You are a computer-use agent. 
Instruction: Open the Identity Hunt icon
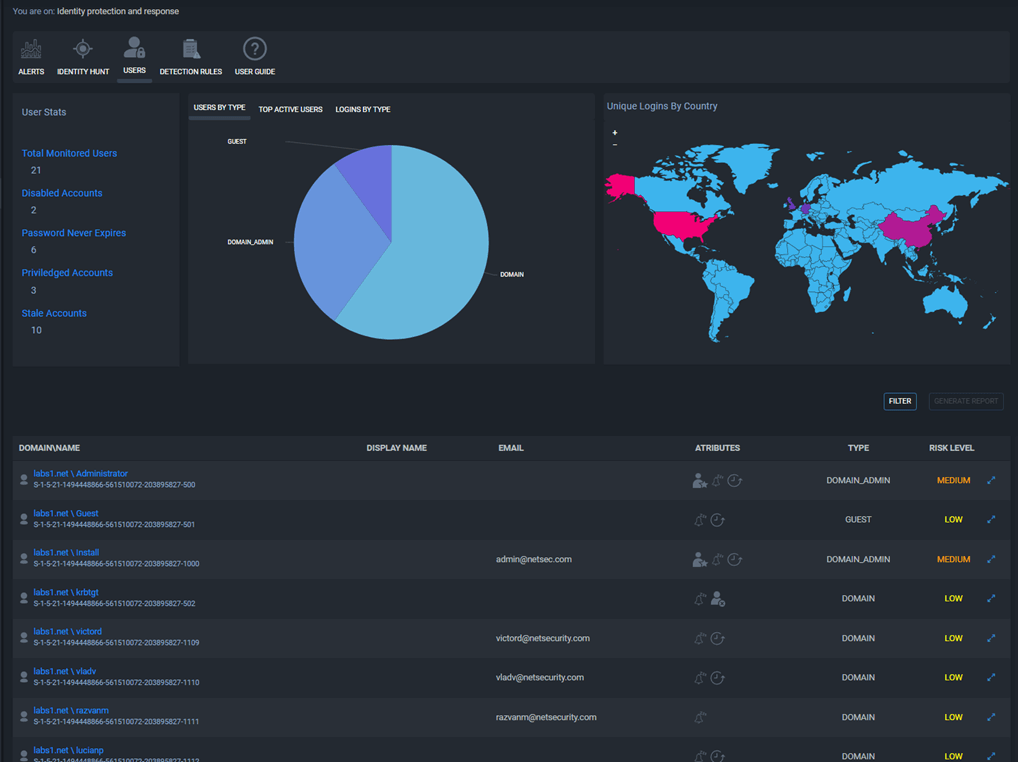(x=83, y=49)
